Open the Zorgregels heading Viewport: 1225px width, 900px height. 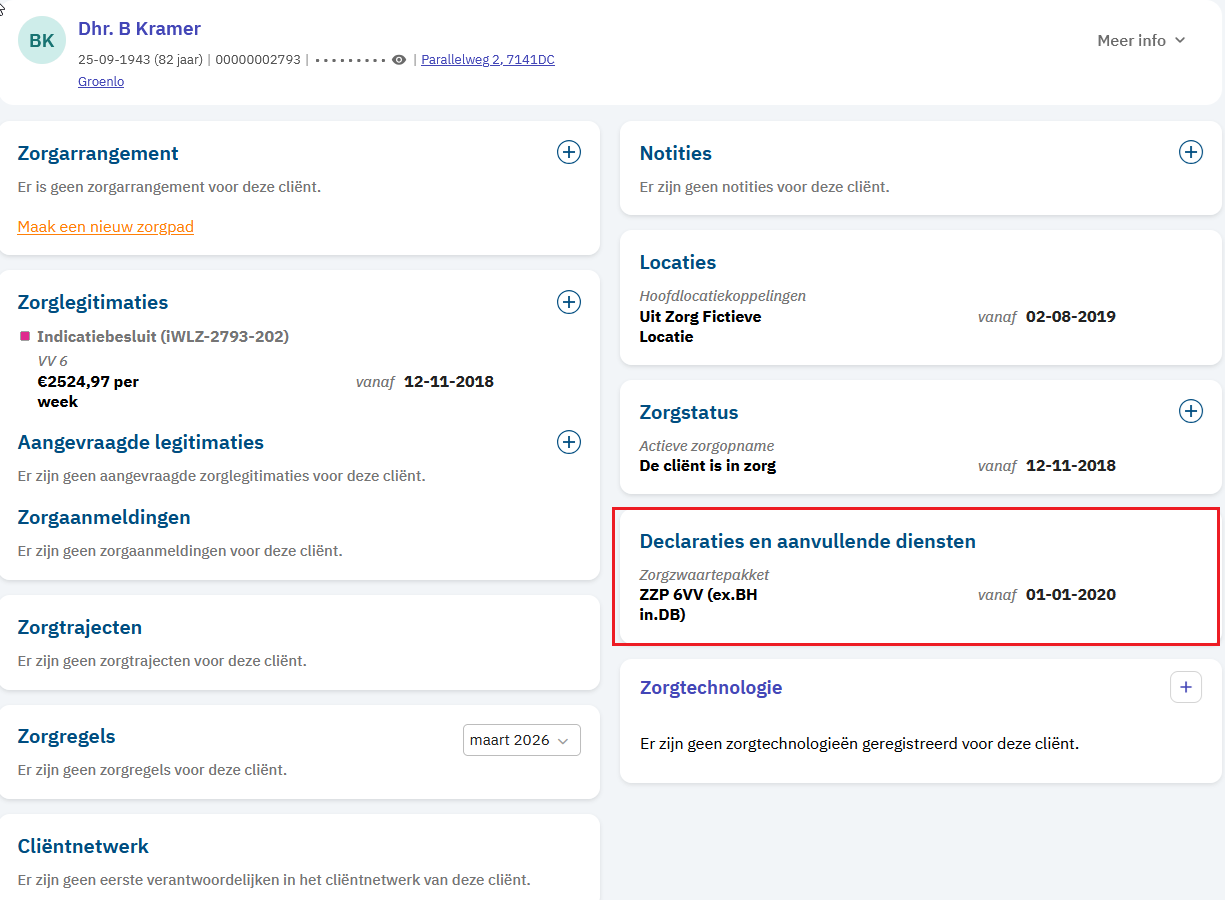[x=67, y=736]
